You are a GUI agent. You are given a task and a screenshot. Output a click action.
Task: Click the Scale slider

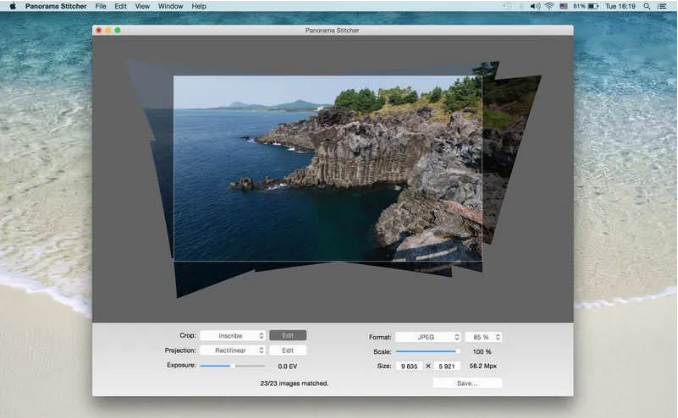pyautogui.click(x=427, y=352)
